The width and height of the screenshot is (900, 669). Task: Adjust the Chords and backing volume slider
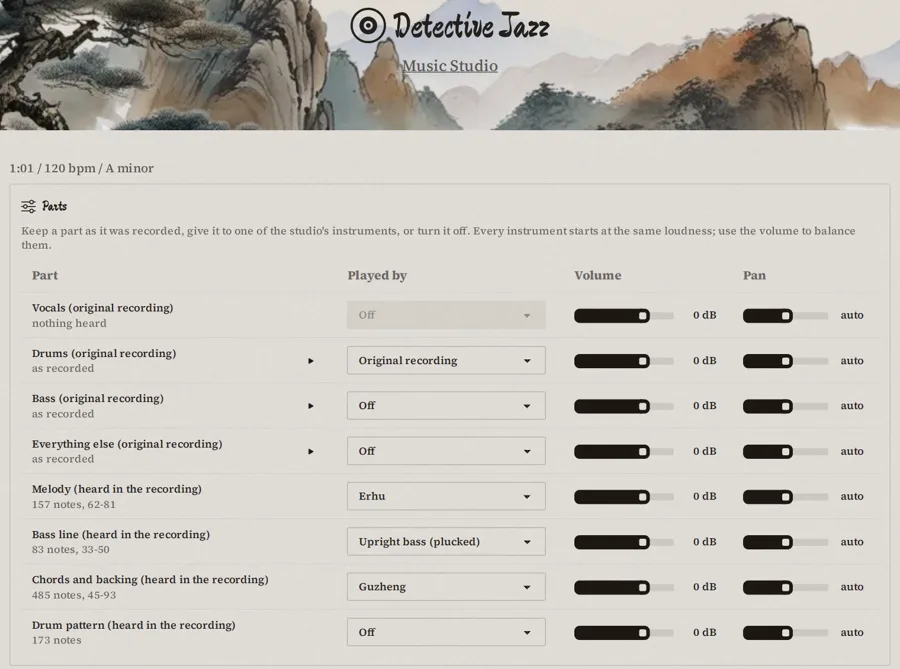point(624,588)
